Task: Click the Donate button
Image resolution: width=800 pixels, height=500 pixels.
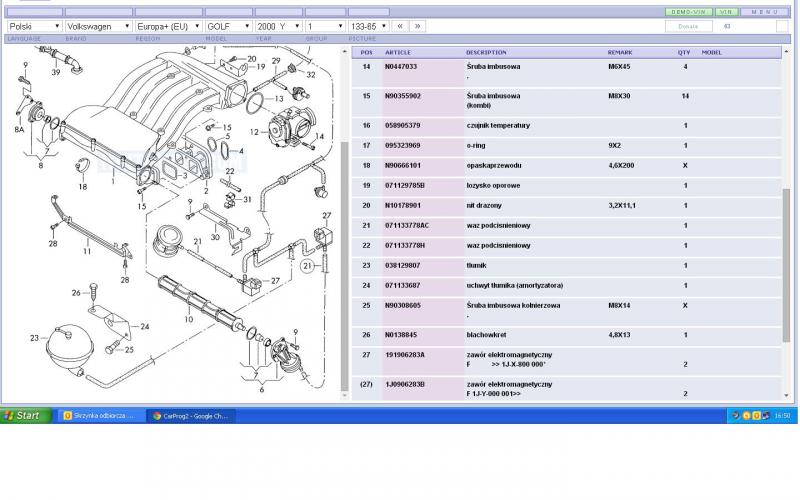Action: 689,26
